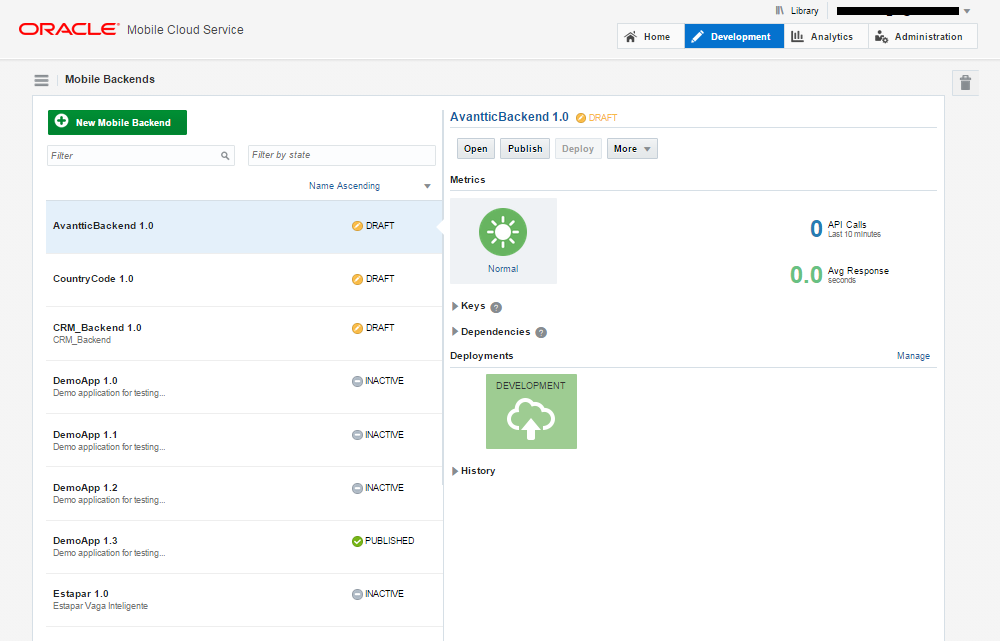Focus the Filter search field
Image resolution: width=1000 pixels, height=641 pixels.
tap(140, 156)
